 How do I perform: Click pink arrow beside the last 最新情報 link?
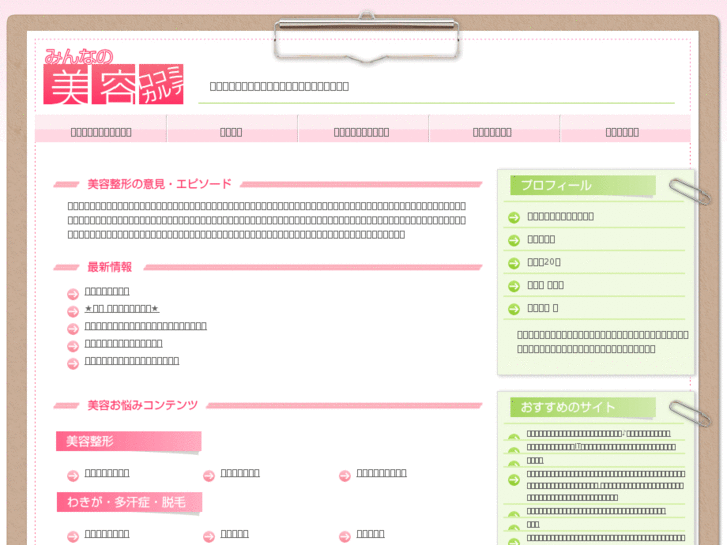pos(73,364)
